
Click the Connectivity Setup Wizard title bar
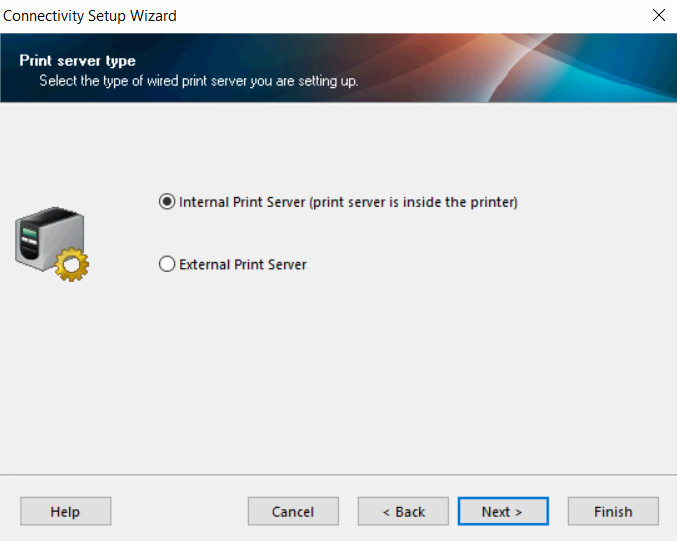300,15
